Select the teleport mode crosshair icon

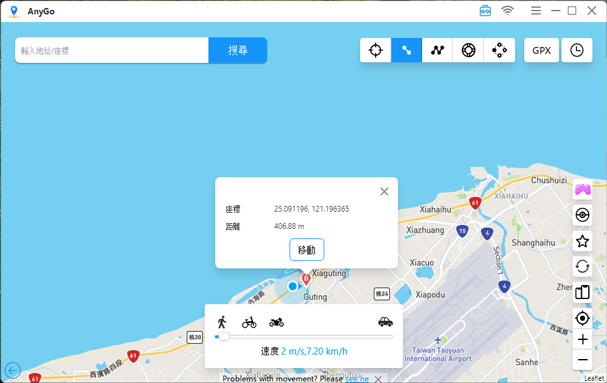pos(376,50)
